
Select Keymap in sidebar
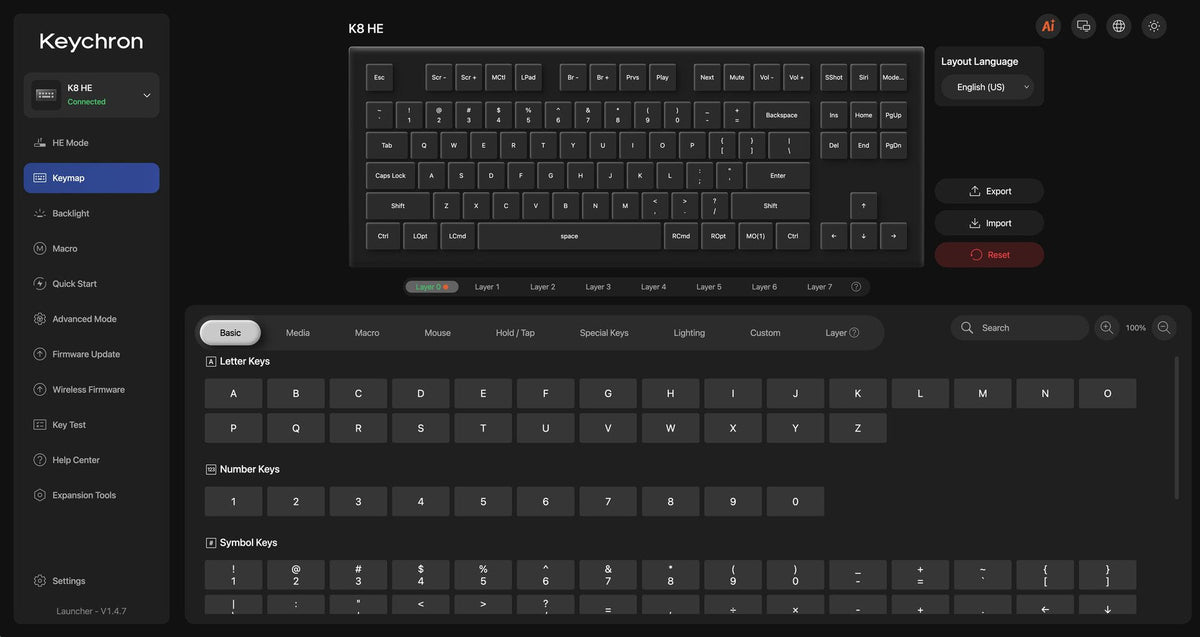[x=91, y=178]
